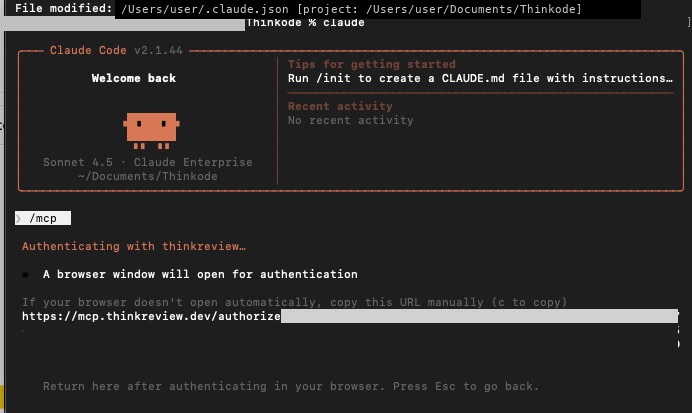The image size is (692, 413).
Task: Click 'A browser window will open for authentication'
Action: tap(200, 274)
